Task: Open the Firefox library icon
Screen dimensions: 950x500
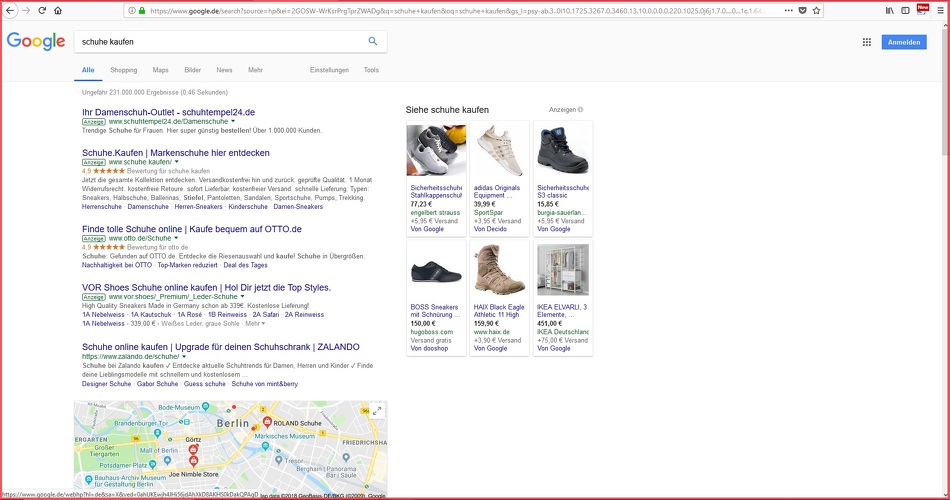Action: click(x=889, y=10)
